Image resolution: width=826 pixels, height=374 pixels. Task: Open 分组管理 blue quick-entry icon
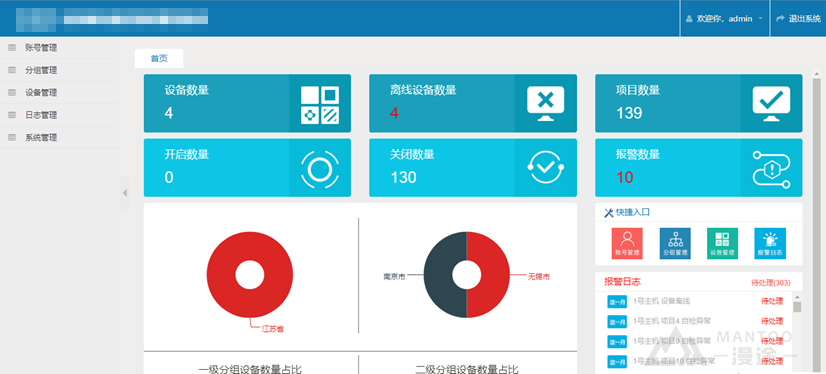675,243
